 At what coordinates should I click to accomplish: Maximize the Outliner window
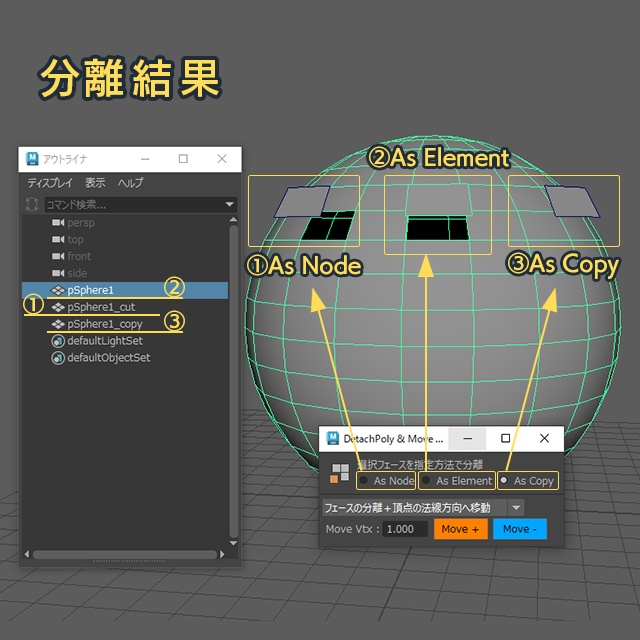point(183,159)
